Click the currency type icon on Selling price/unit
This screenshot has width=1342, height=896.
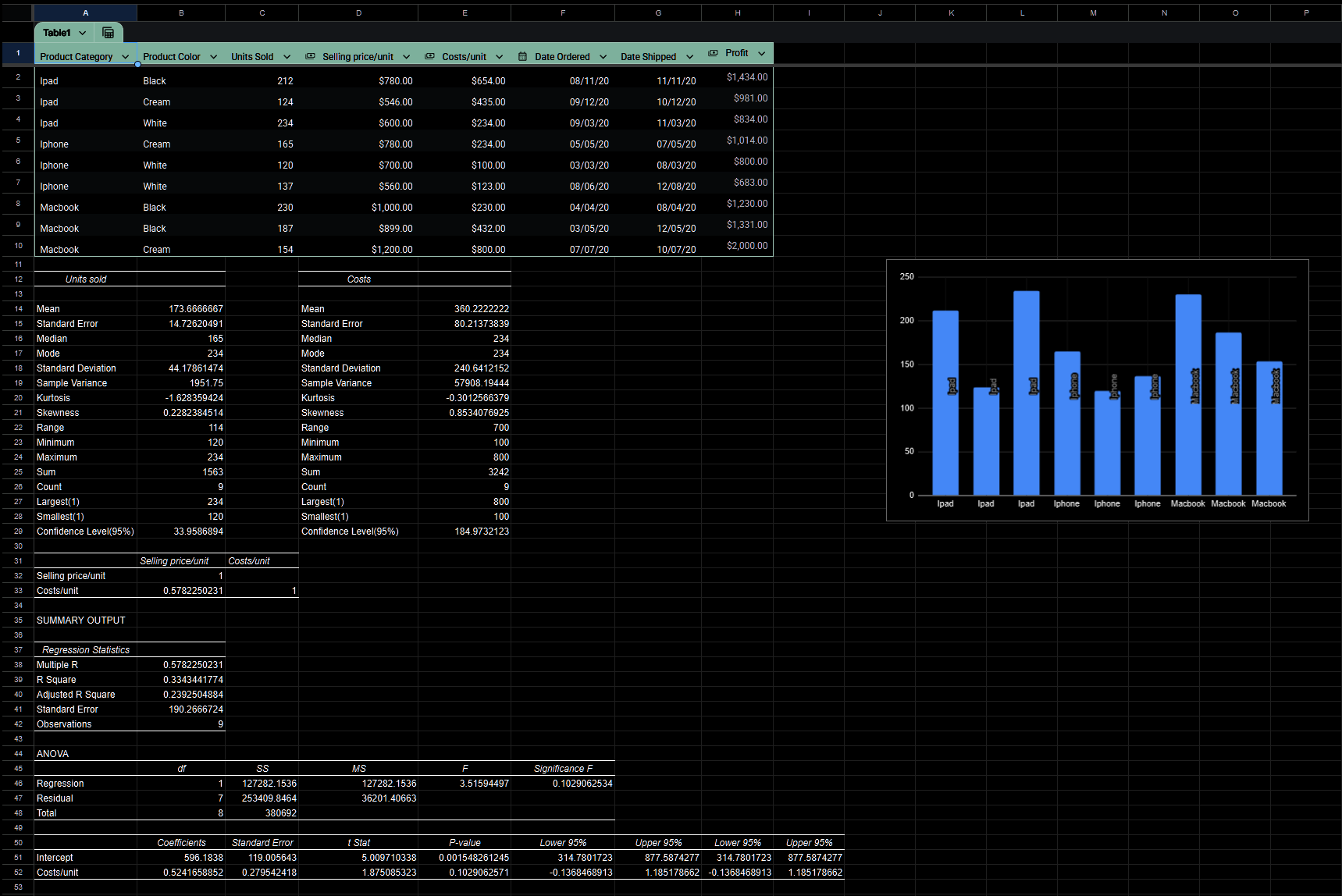point(310,56)
